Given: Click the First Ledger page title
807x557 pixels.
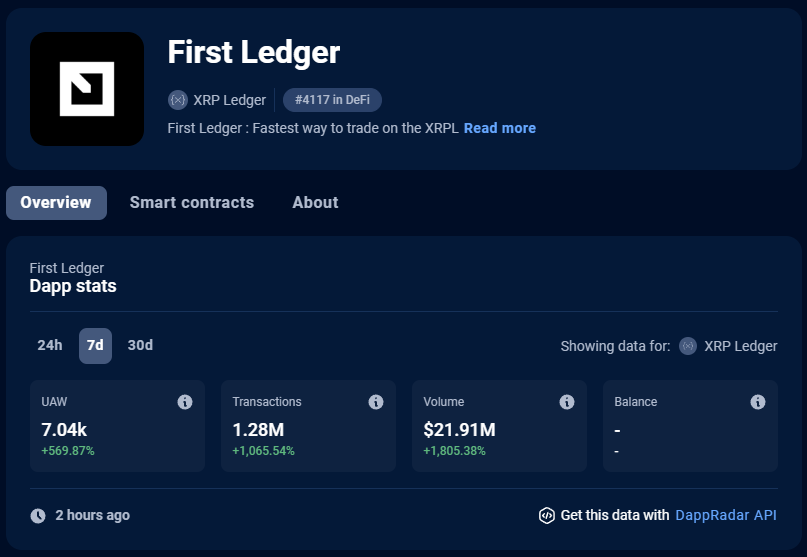Looking at the screenshot, I should click(x=254, y=53).
